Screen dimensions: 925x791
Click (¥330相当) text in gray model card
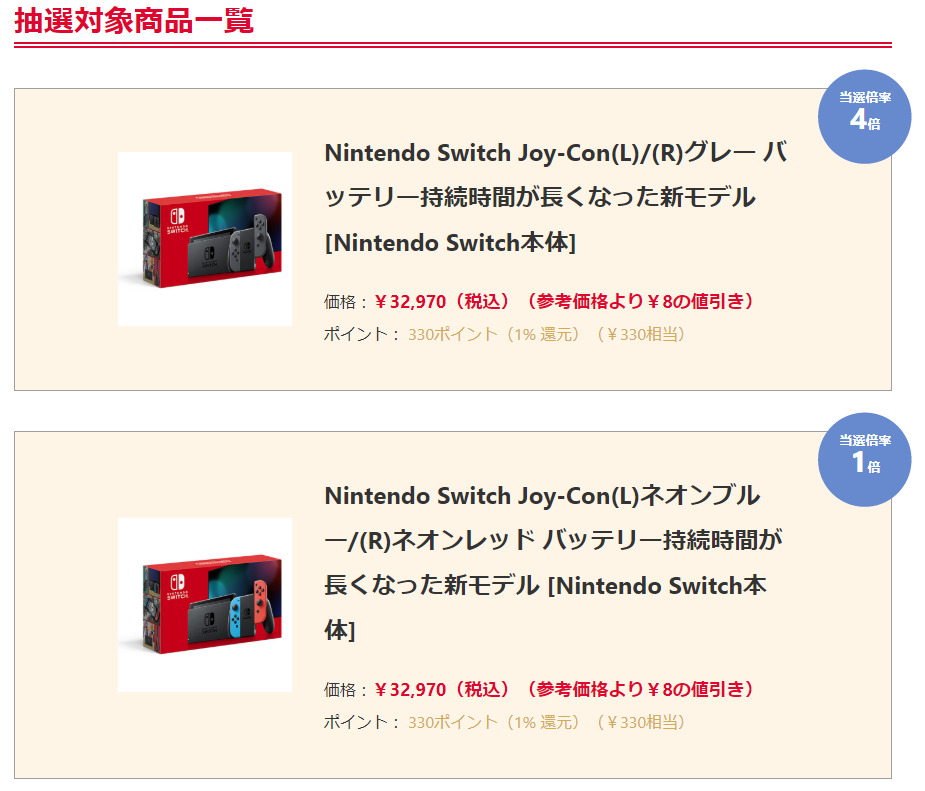pos(641,334)
